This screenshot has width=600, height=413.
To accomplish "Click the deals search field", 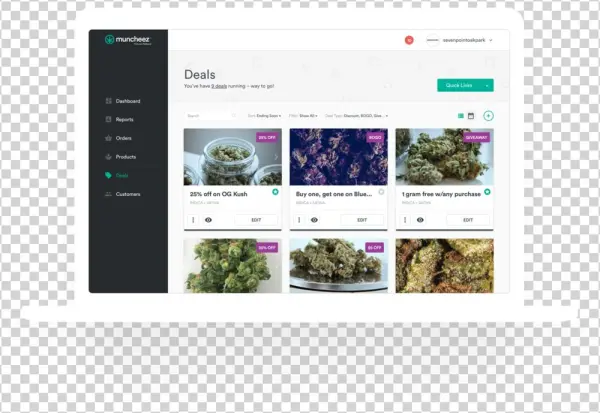I will [205, 116].
